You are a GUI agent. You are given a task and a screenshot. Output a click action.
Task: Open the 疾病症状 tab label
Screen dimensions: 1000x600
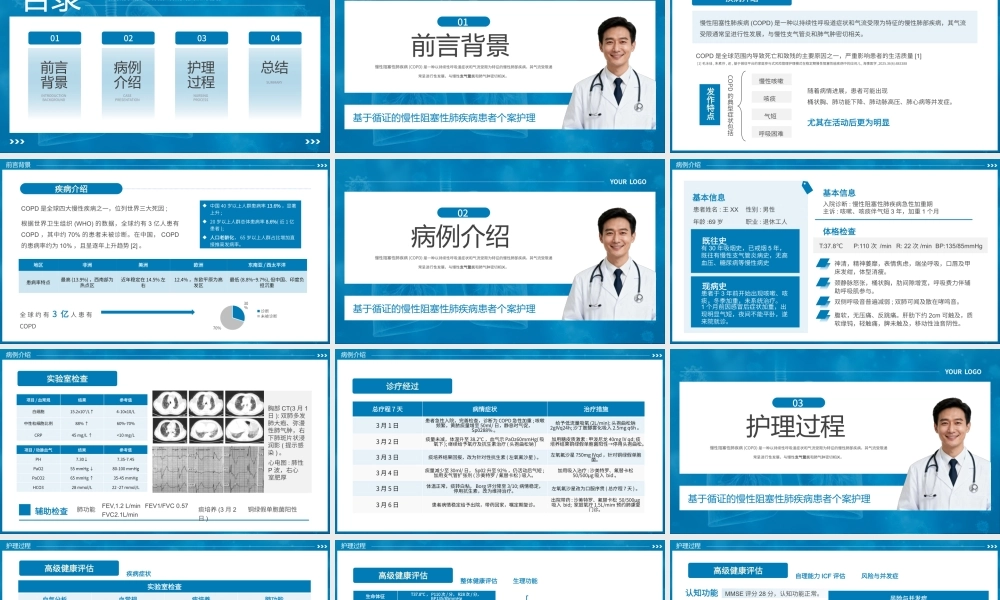138,574
